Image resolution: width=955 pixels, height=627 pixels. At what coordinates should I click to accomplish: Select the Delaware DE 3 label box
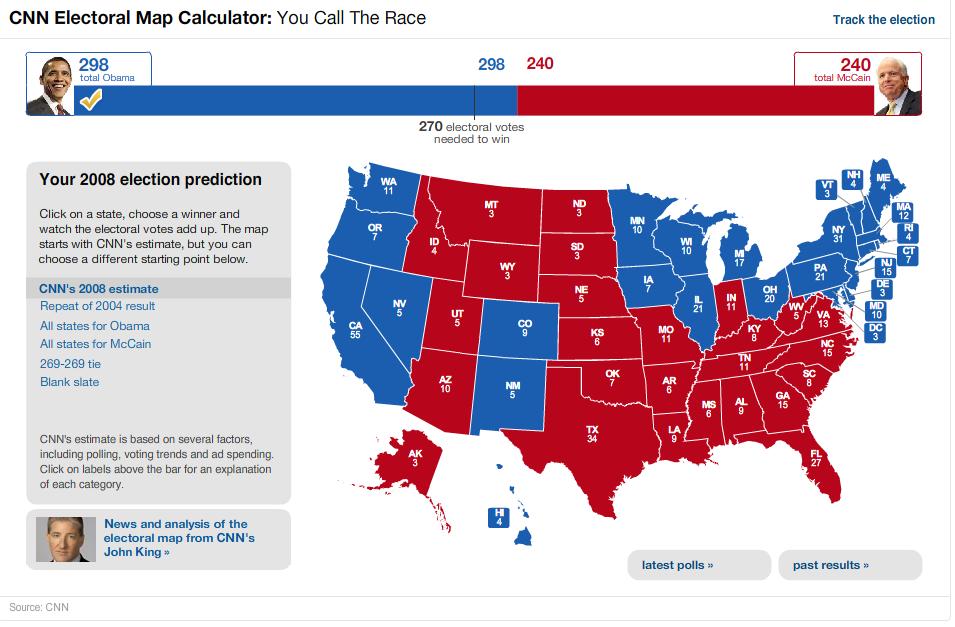[883, 288]
